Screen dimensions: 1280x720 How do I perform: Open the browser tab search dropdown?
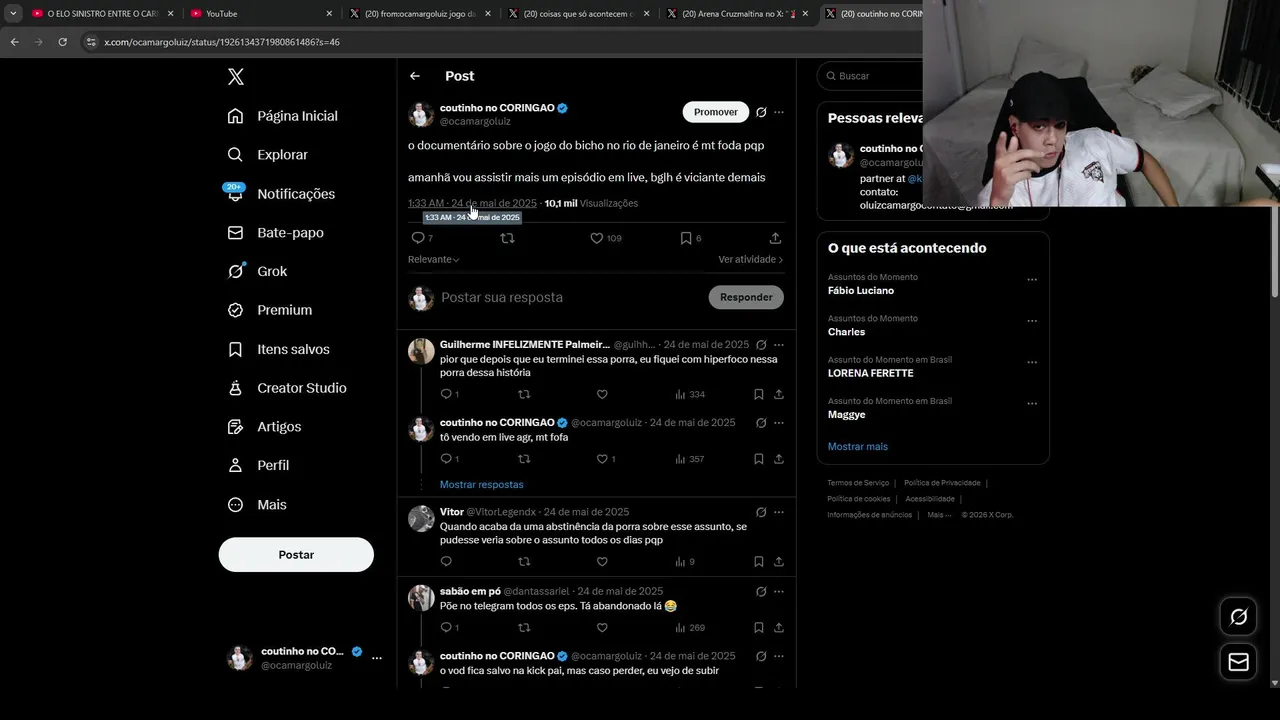[x=13, y=14]
